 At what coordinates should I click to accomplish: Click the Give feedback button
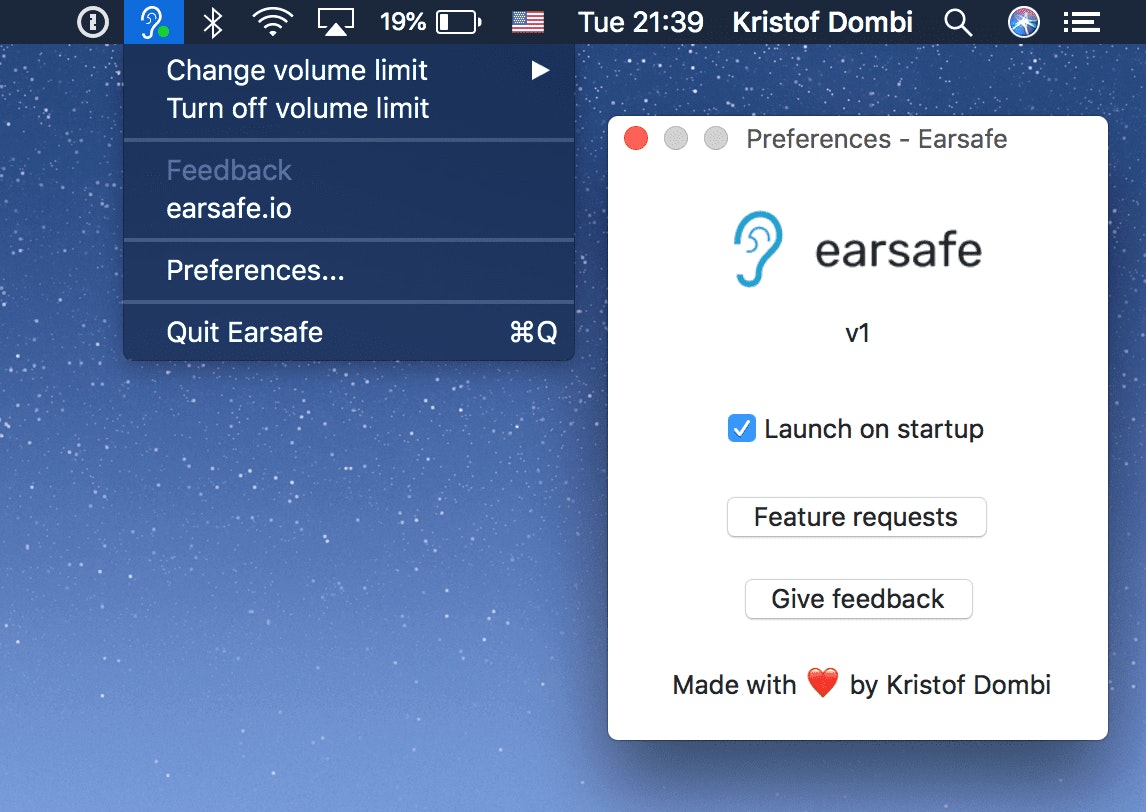[x=858, y=599]
